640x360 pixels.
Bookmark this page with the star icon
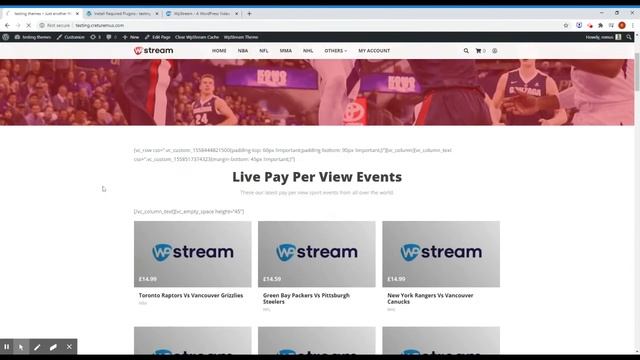[566, 25]
